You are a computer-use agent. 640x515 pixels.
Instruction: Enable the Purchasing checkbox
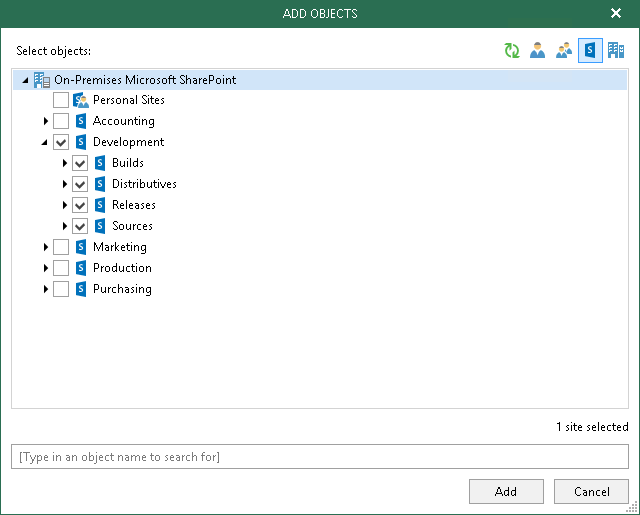pos(61,289)
